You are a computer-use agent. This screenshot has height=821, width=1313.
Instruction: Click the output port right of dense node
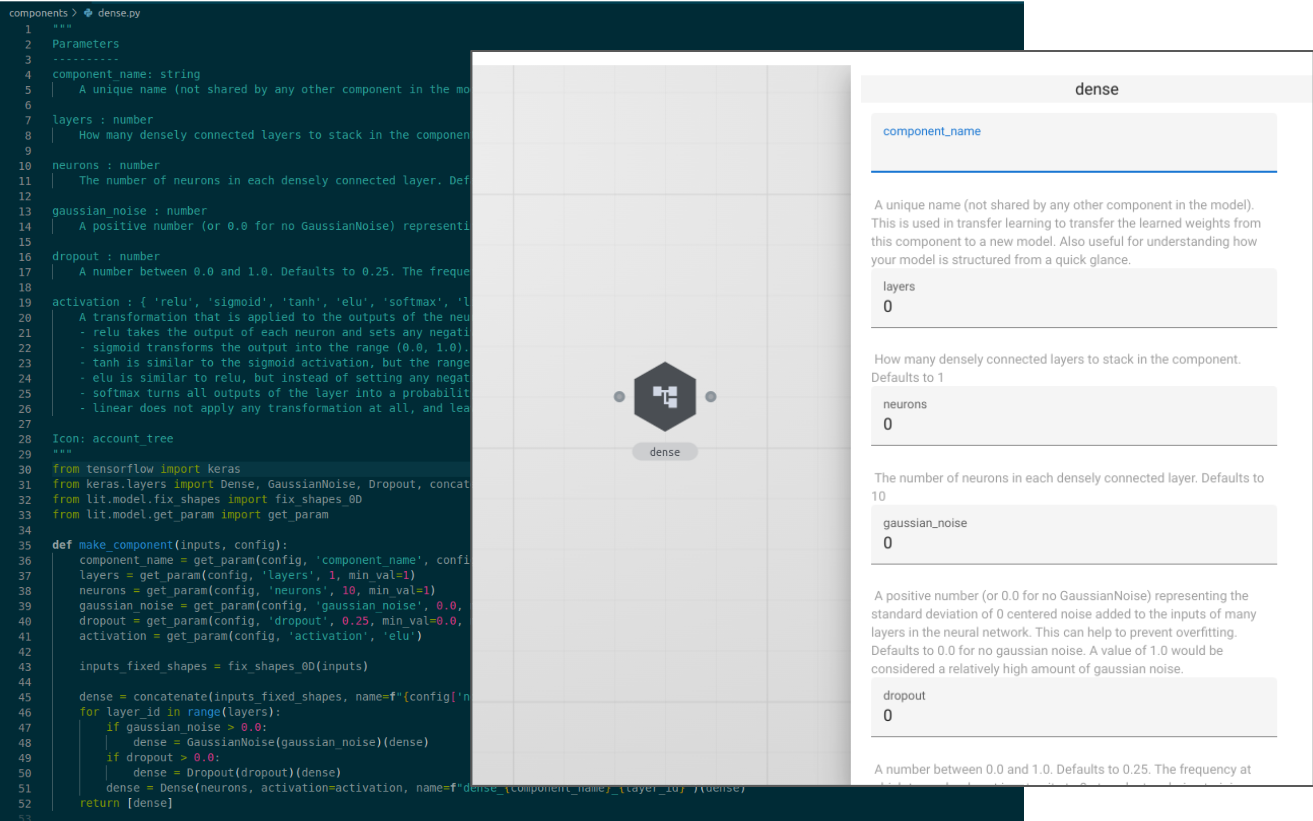711,397
